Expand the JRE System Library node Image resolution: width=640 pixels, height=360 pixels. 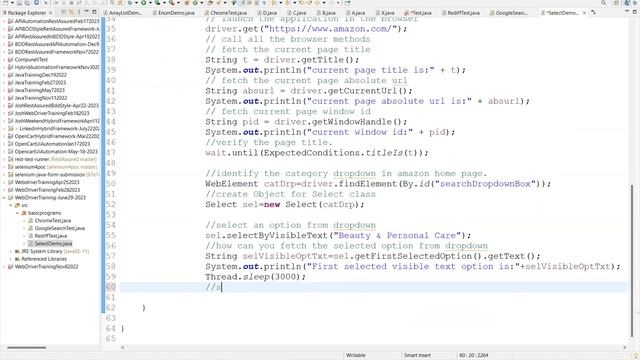pyautogui.click(x=11, y=251)
